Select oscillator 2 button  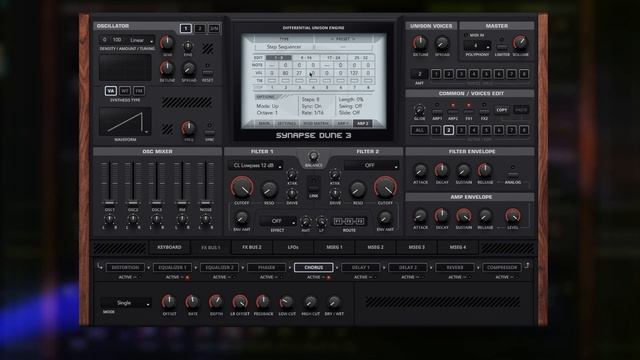point(200,29)
